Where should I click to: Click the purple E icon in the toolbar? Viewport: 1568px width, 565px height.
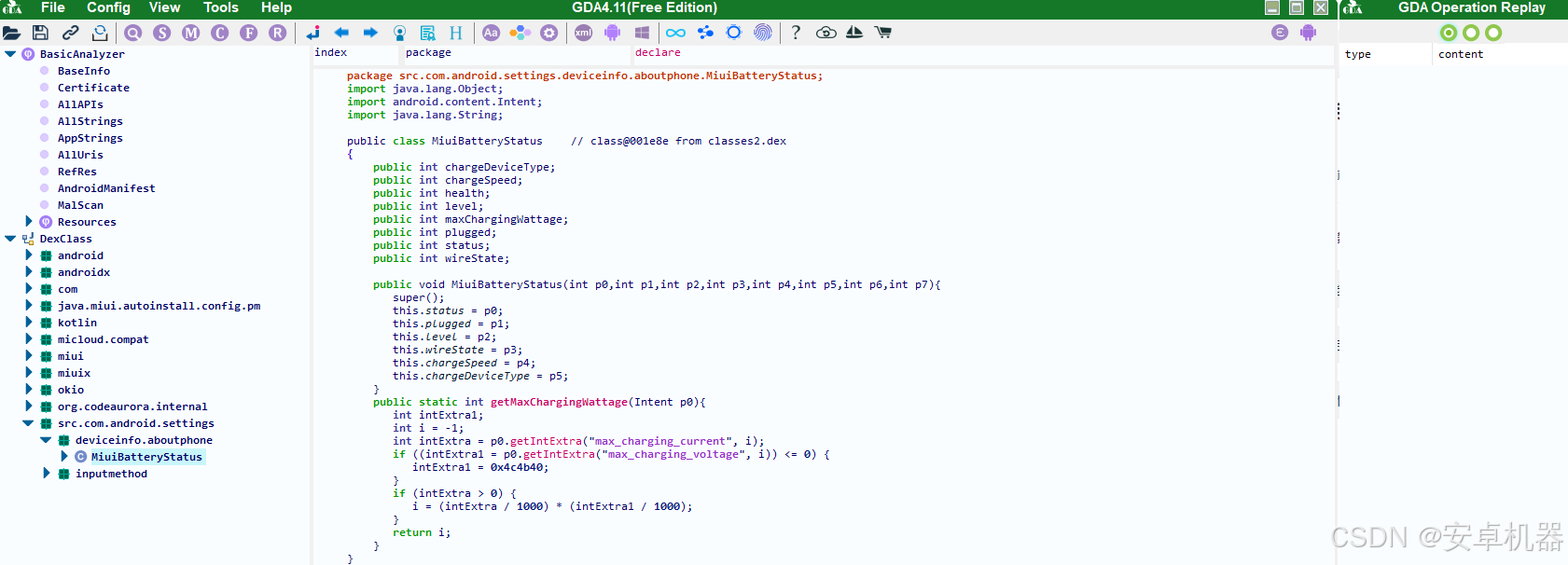click(1280, 33)
